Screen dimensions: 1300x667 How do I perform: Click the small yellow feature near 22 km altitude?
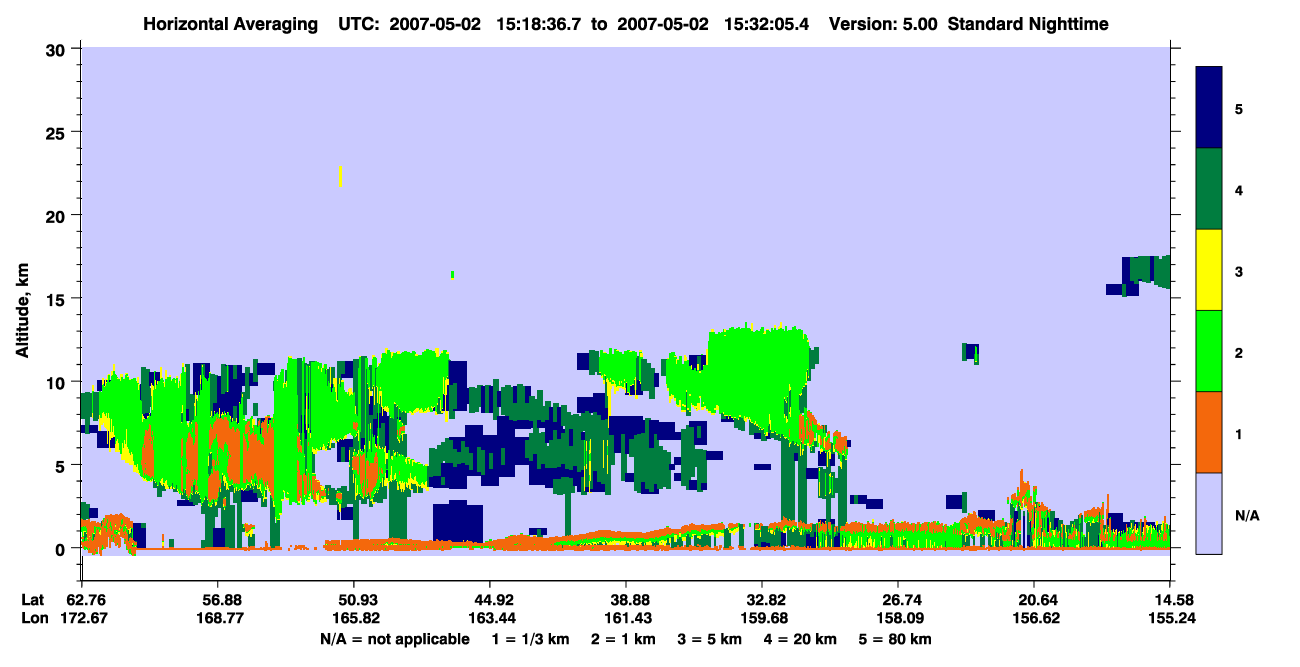341,176
